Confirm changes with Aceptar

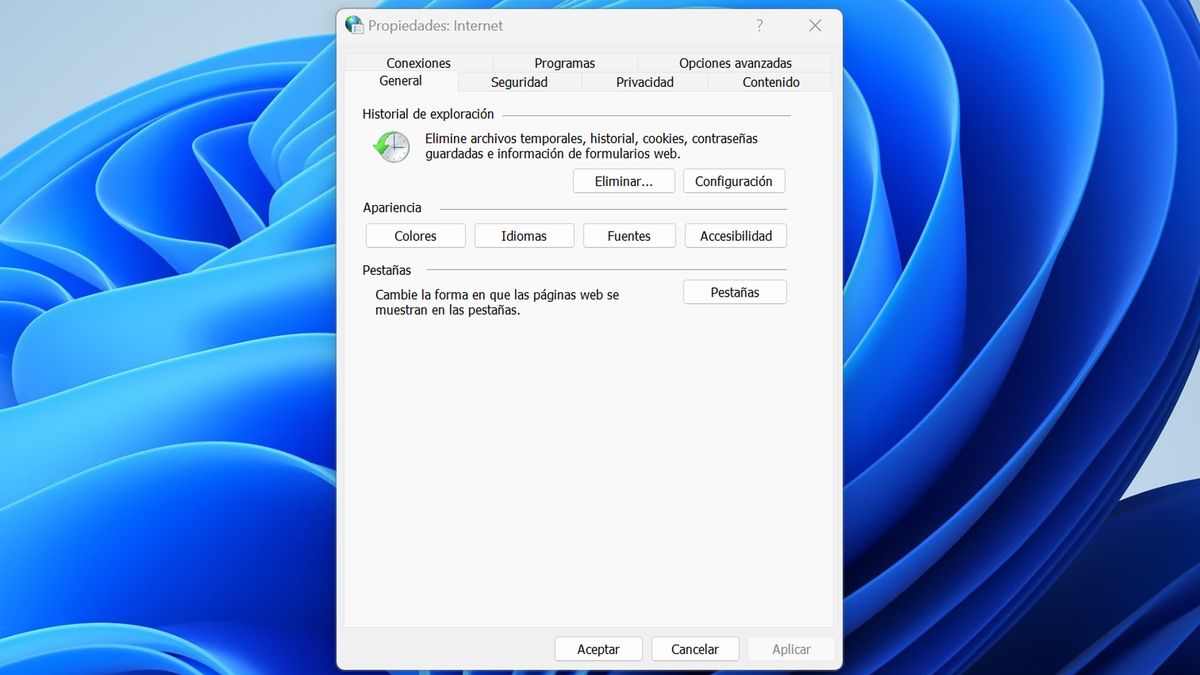598,648
